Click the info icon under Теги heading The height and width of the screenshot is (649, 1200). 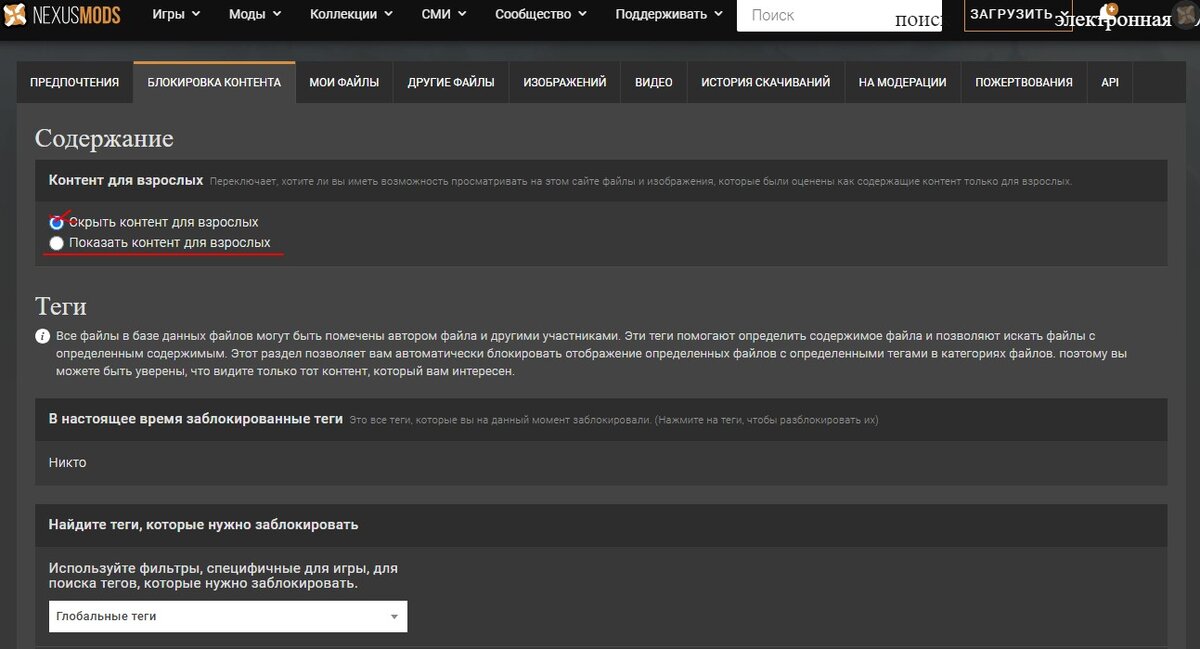[42, 336]
